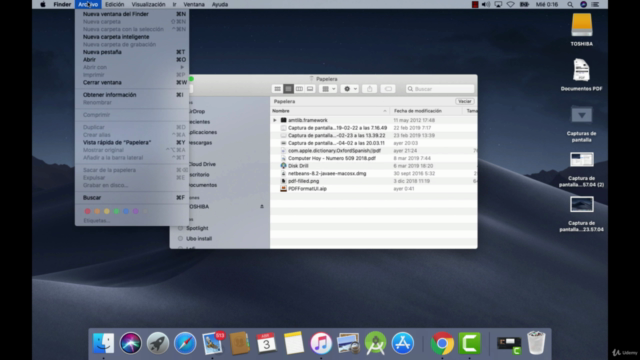Focus the Buscar search field

[x=440, y=89]
